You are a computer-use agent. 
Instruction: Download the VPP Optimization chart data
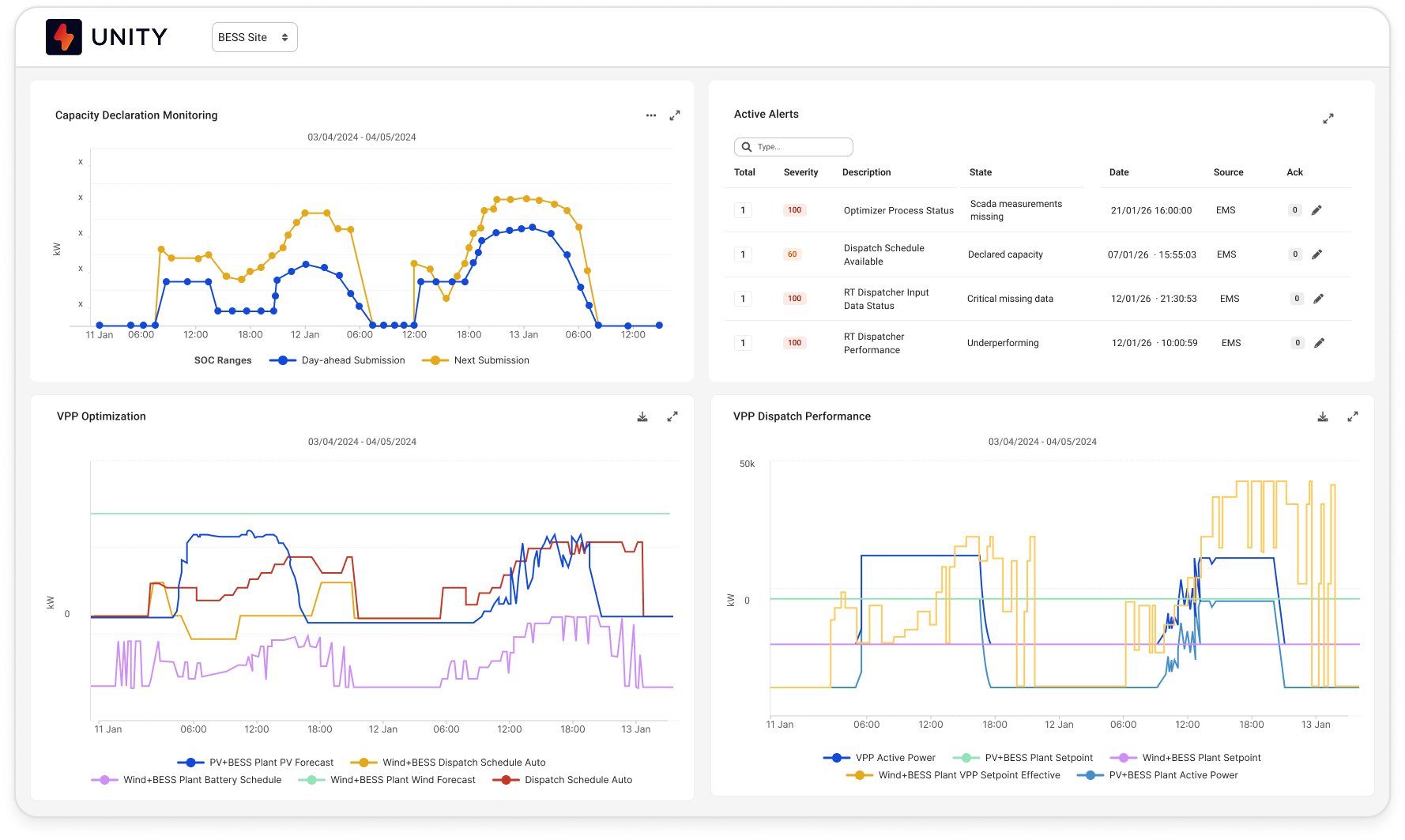pos(642,416)
